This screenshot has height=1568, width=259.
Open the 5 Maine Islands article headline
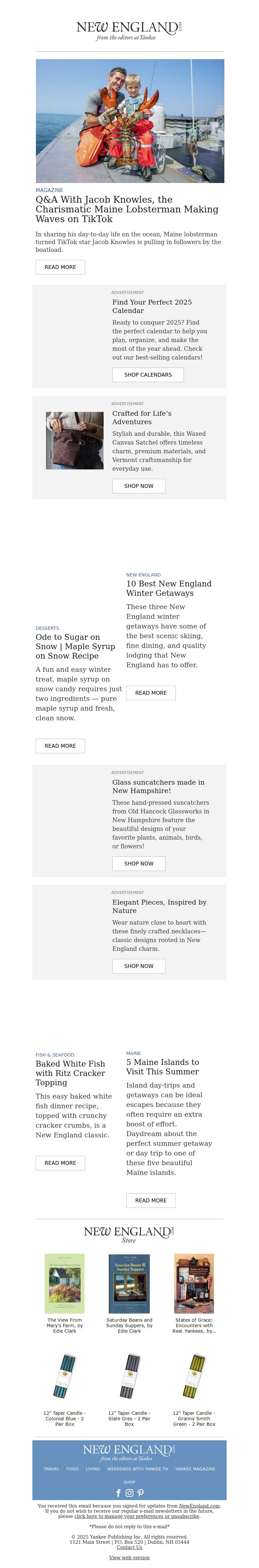tap(163, 1067)
